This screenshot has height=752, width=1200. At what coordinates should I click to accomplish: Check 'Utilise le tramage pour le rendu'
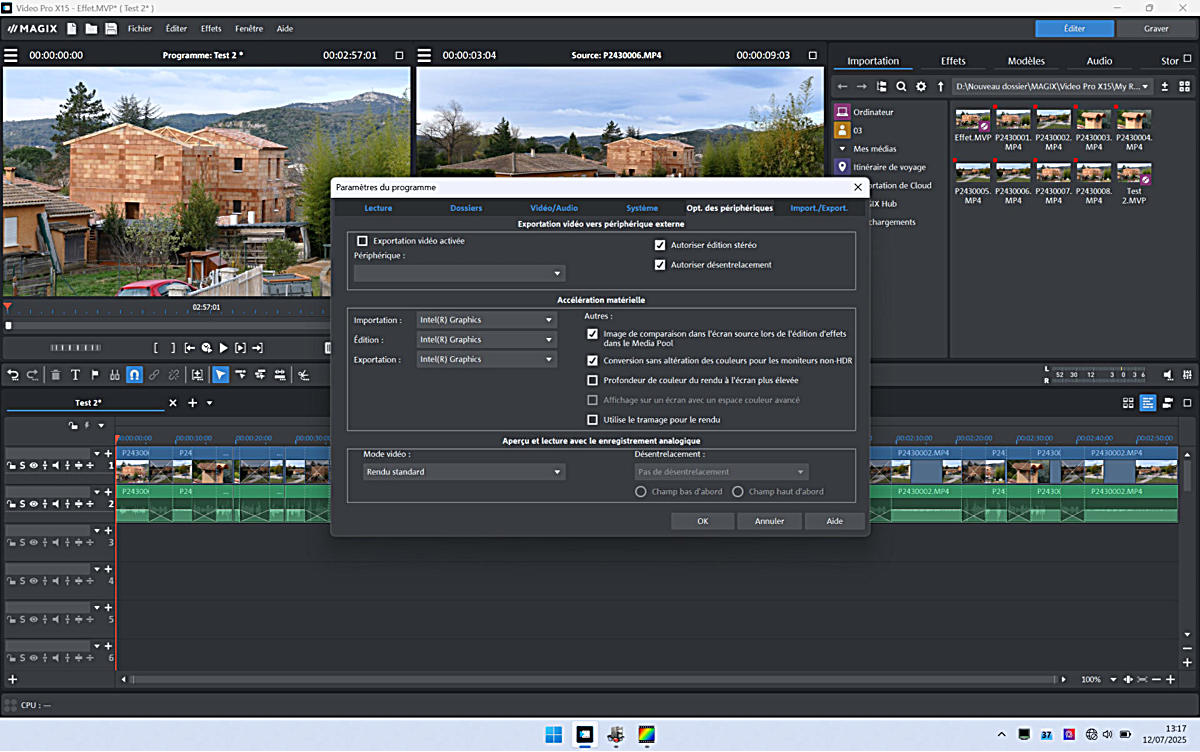[593, 420]
